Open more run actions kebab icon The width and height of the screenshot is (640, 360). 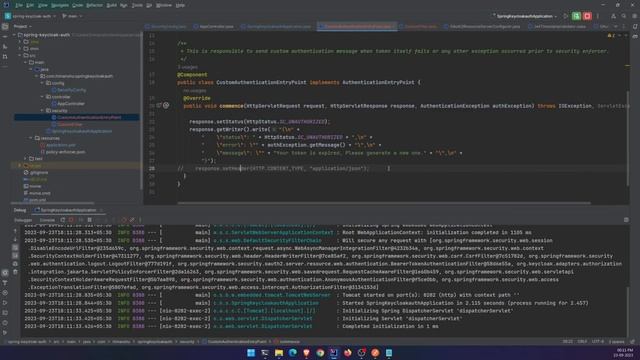point(598,16)
